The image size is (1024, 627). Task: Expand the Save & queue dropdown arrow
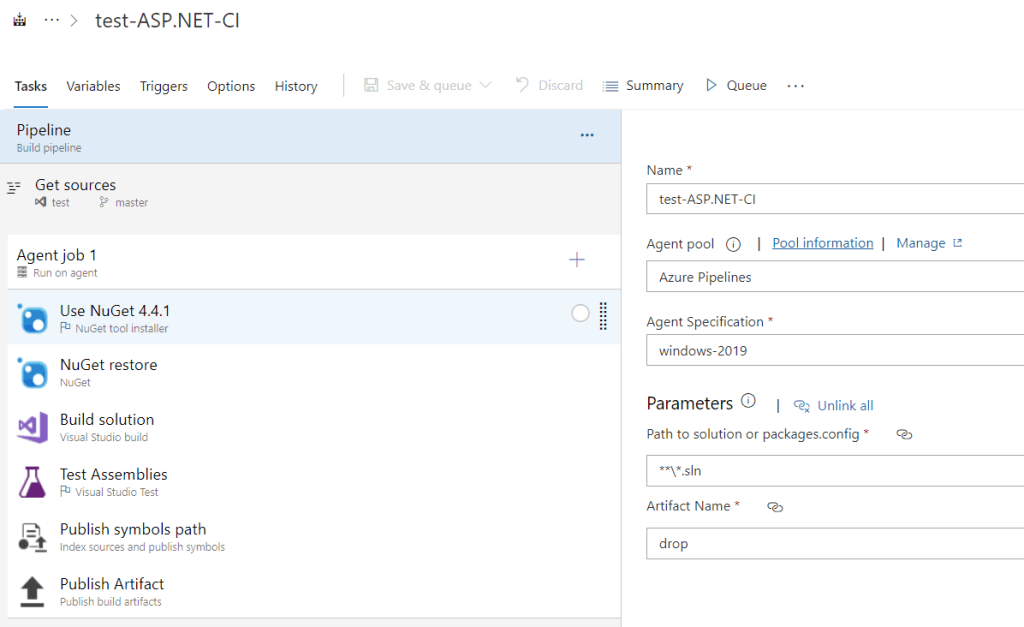[485, 85]
